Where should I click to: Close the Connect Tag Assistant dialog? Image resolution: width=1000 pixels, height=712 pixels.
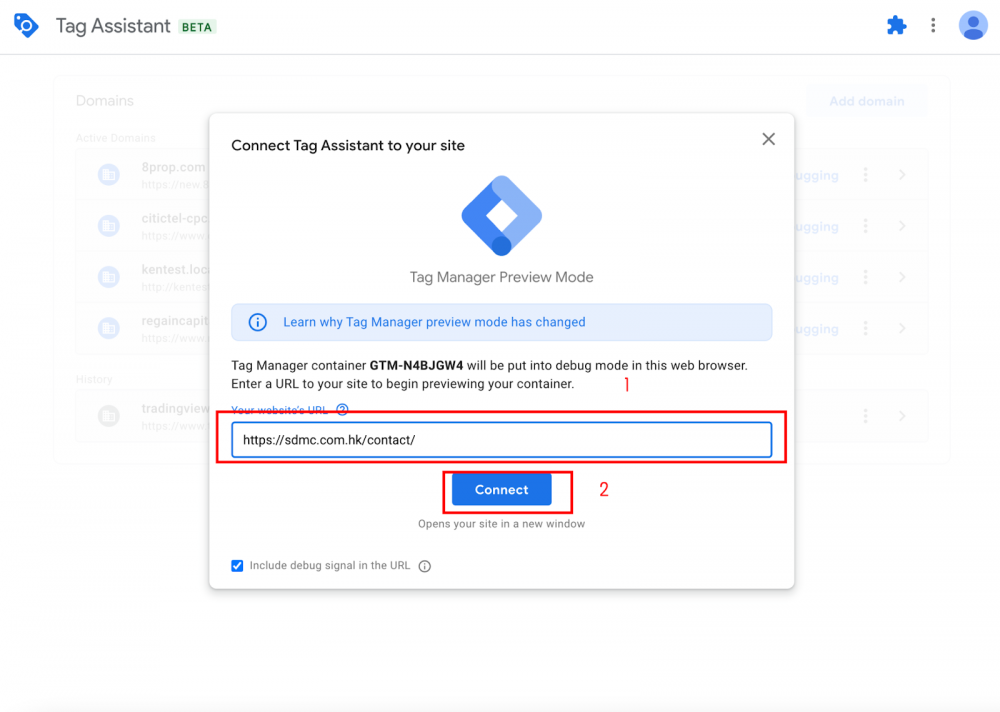pyautogui.click(x=768, y=139)
